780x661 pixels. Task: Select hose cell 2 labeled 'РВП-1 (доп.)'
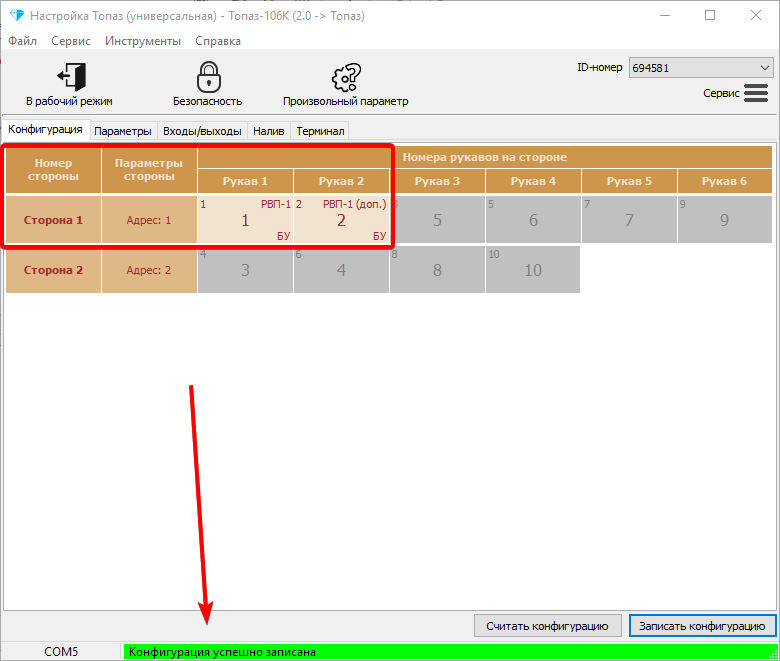[x=341, y=220]
